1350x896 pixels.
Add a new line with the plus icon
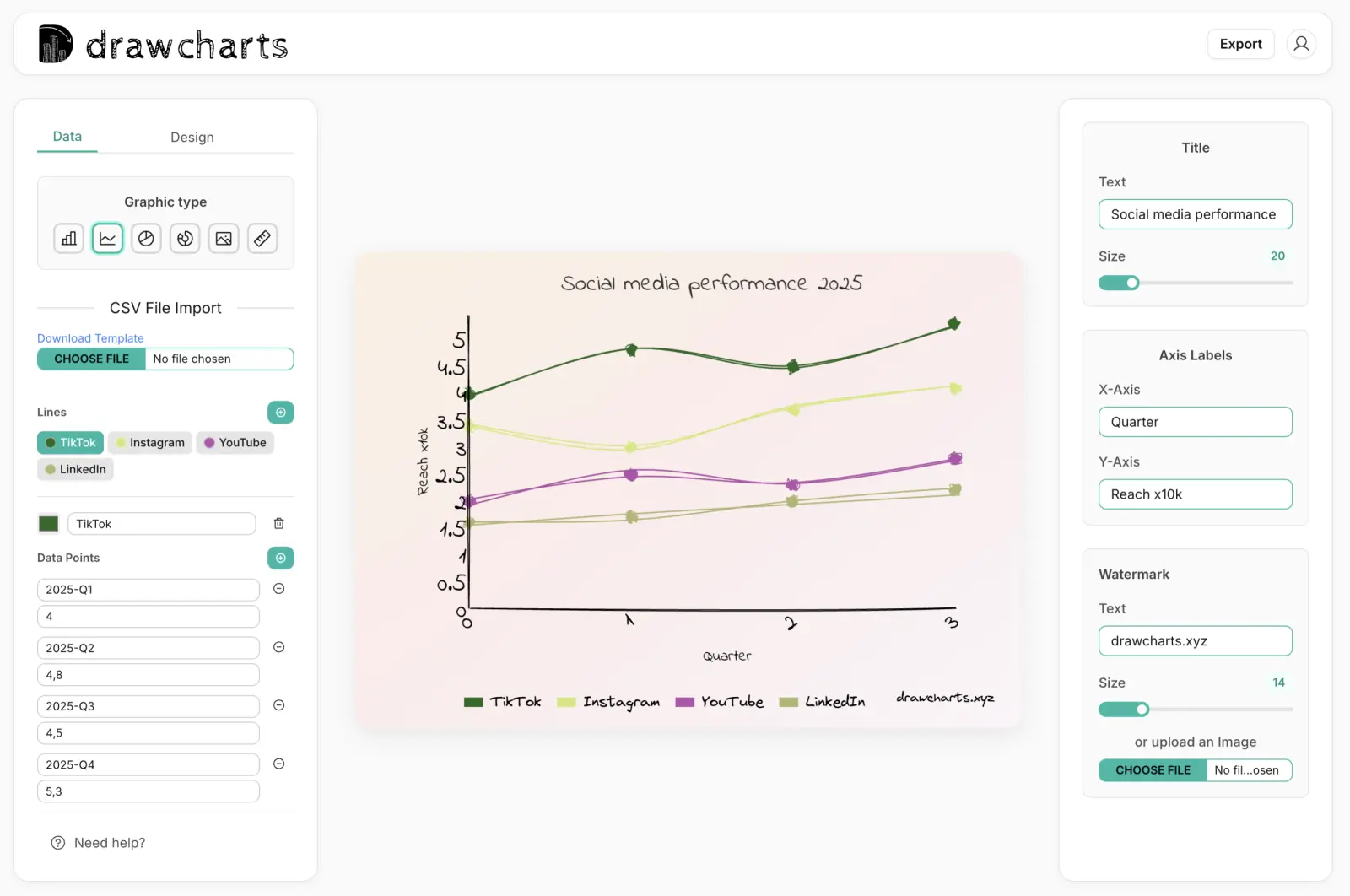(280, 412)
